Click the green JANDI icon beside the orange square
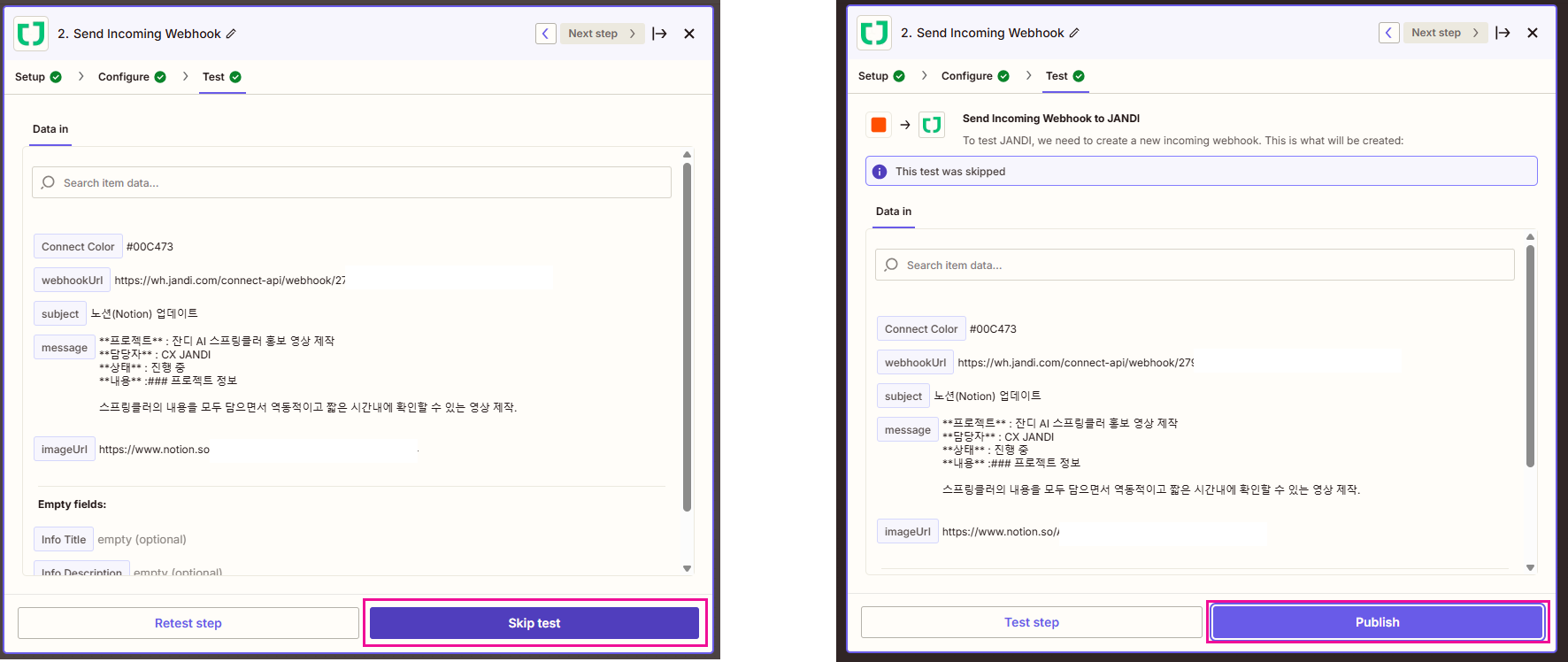Viewport: 1568px width, 662px height. [x=931, y=125]
